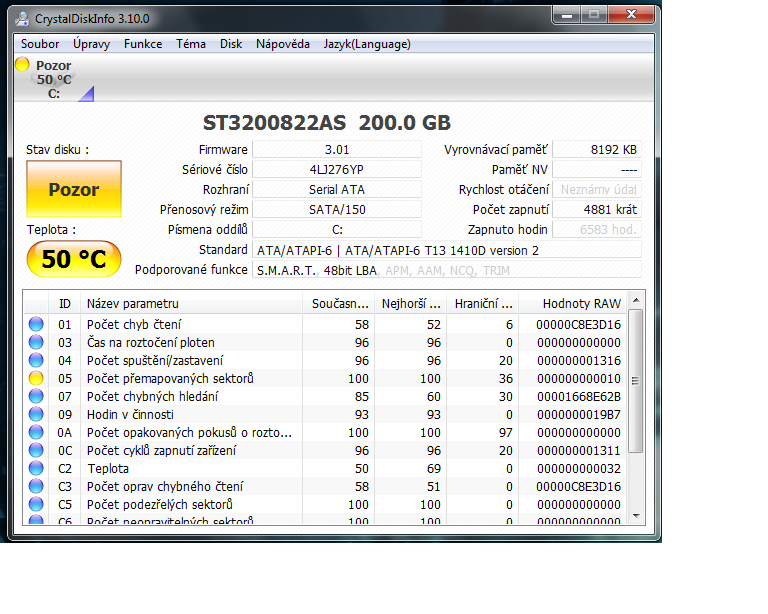768x614 pixels.
Task: Click the Firmware value 3.01 field
Action: click(x=337, y=149)
